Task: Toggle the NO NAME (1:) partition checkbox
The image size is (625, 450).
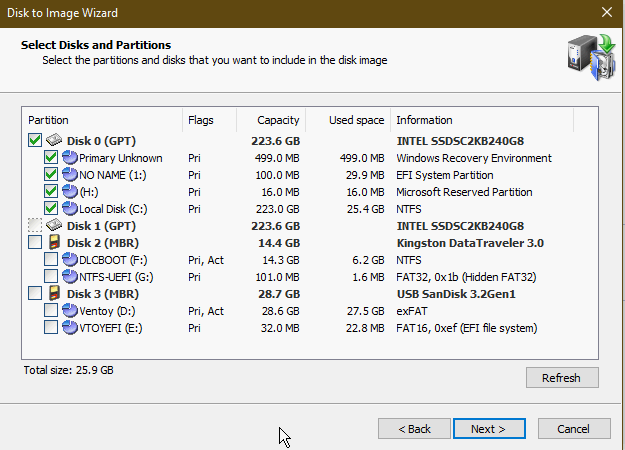Action: click(51, 175)
